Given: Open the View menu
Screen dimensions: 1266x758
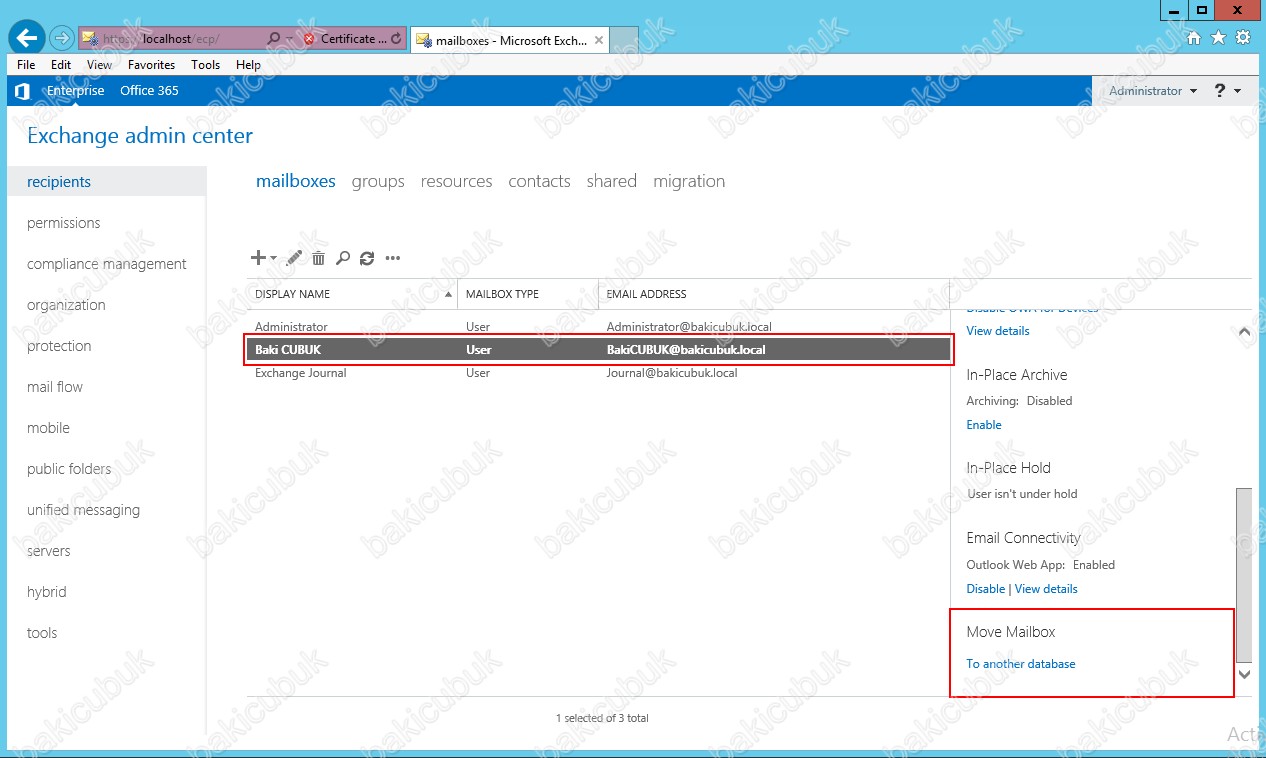Looking at the screenshot, I should tap(99, 64).
